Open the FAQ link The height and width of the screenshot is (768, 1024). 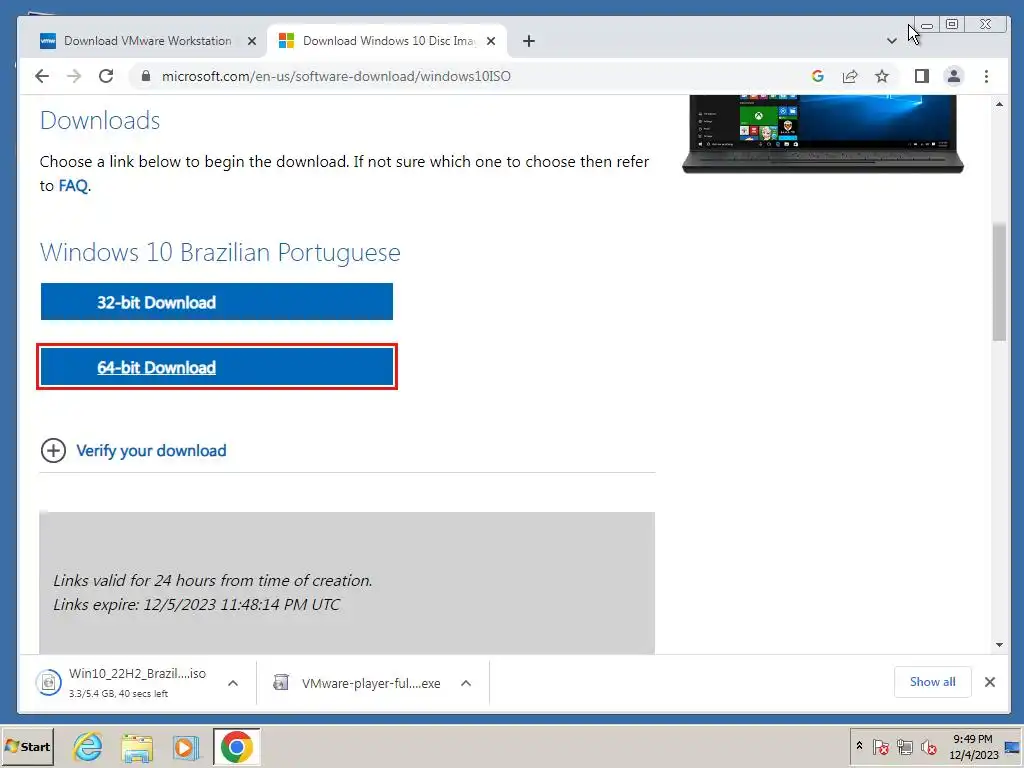(x=73, y=185)
